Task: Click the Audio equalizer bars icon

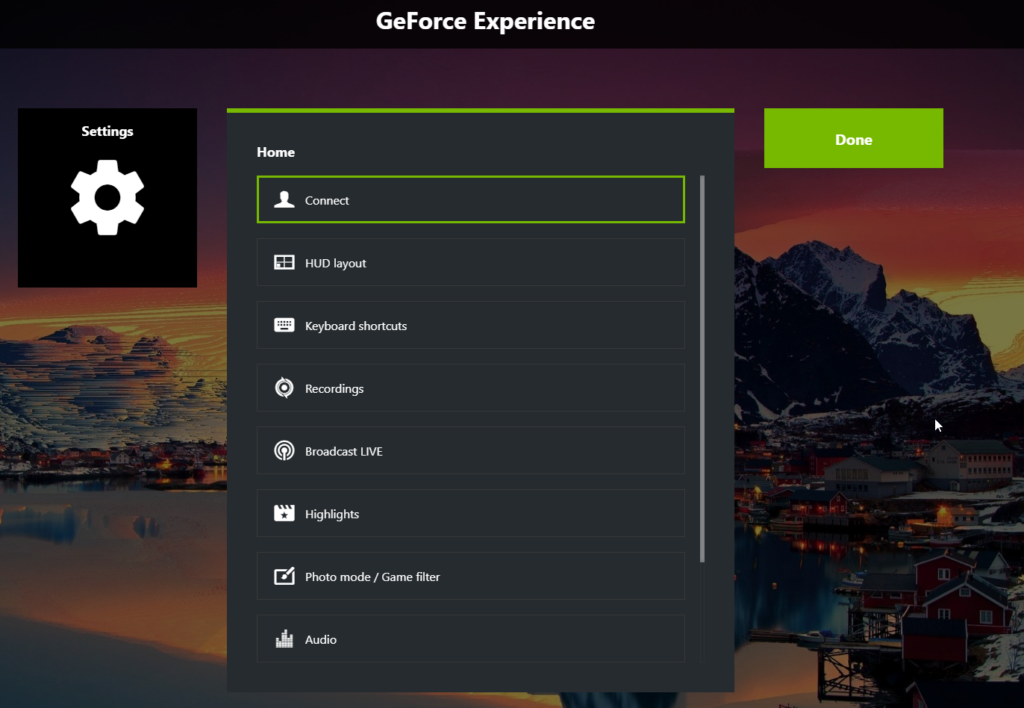Action: click(x=284, y=639)
